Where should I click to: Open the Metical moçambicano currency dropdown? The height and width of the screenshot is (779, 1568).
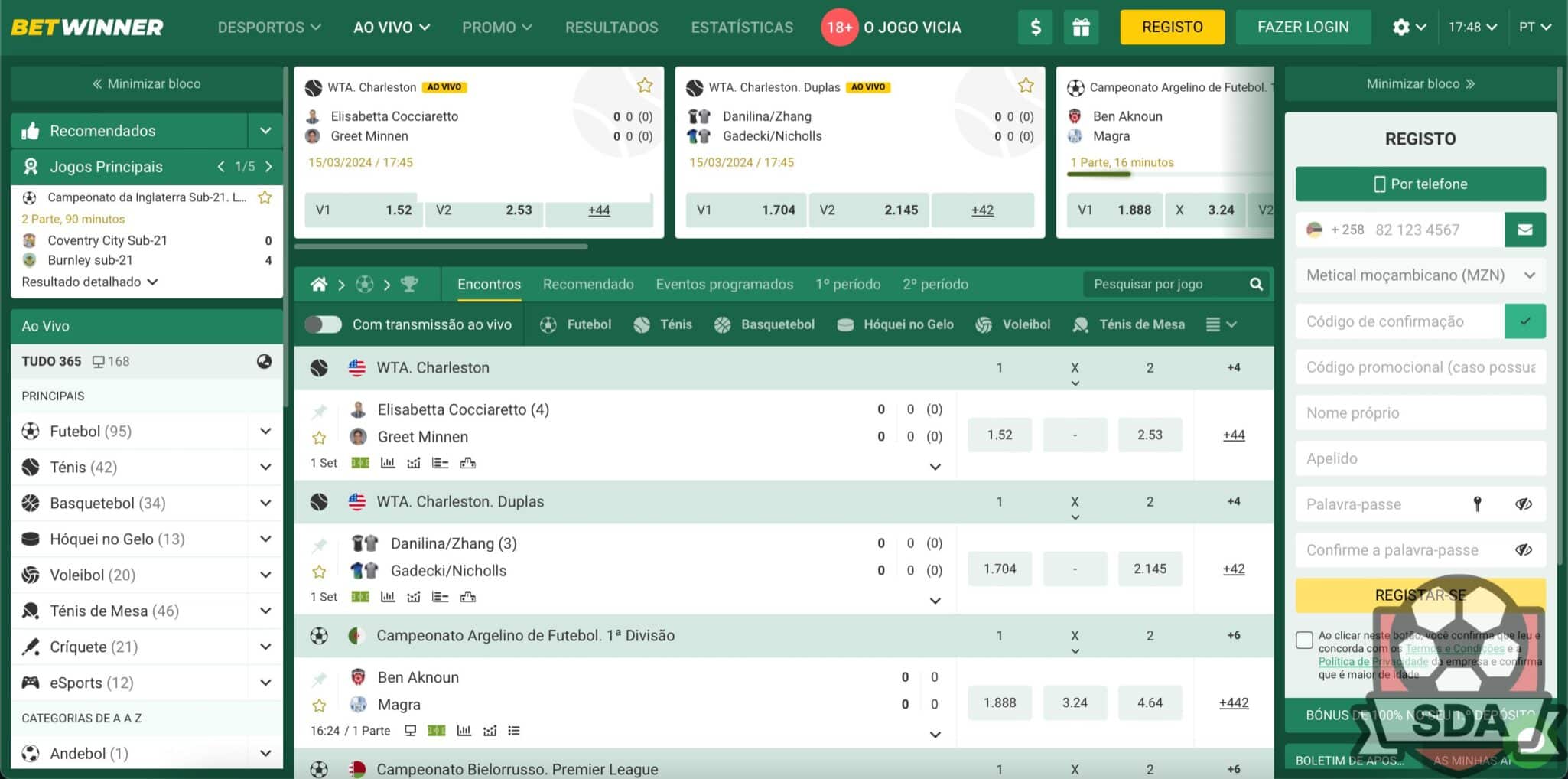tap(1420, 275)
